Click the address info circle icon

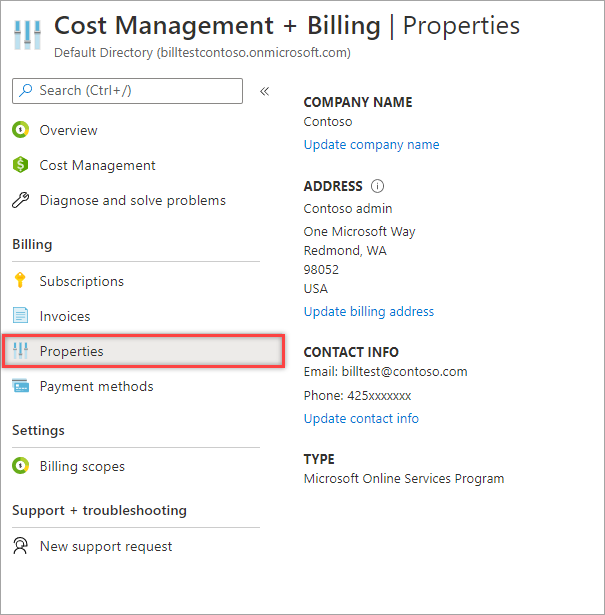tap(377, 186)
